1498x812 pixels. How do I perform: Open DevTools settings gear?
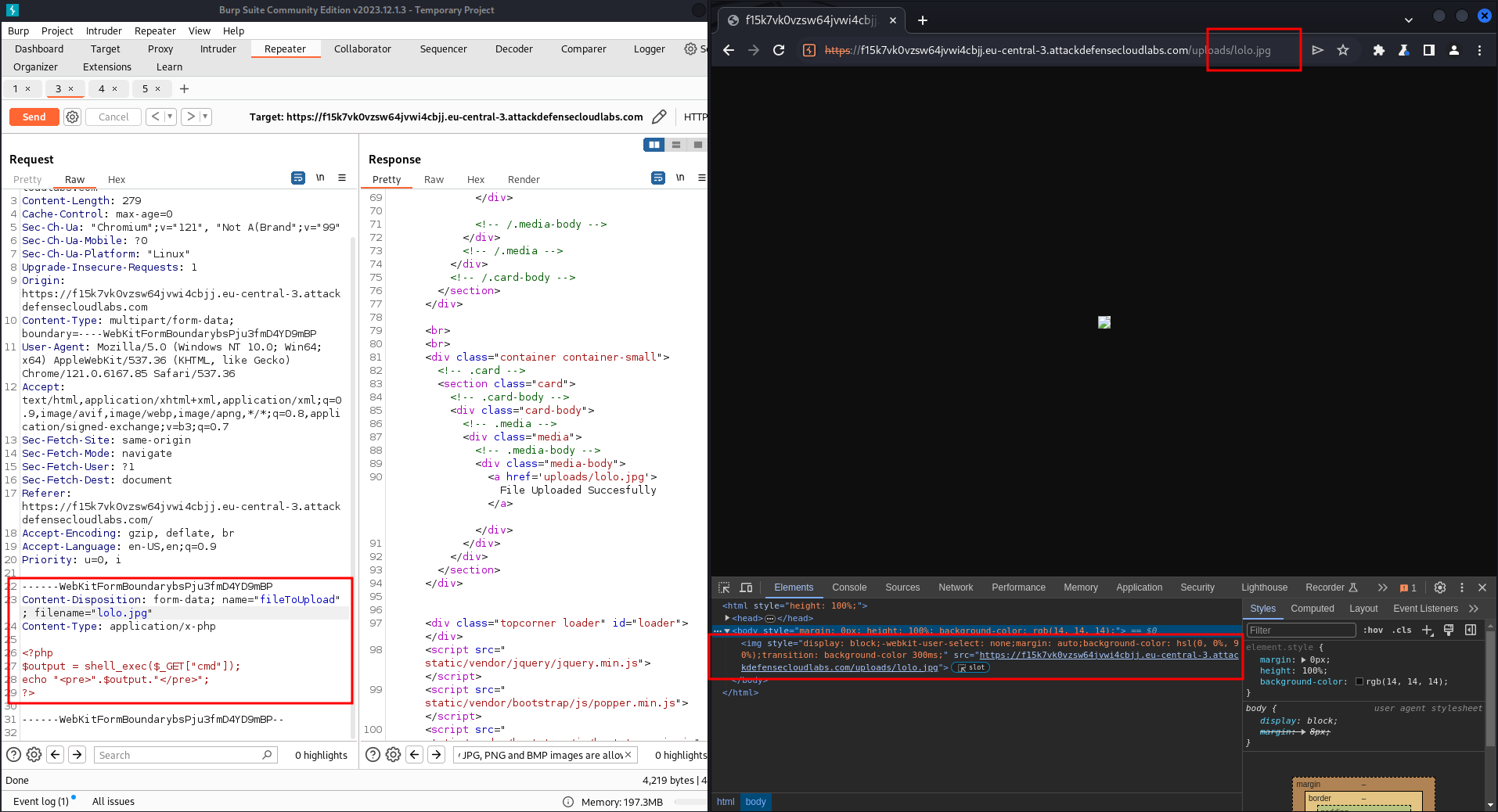tap(1440, 587)
